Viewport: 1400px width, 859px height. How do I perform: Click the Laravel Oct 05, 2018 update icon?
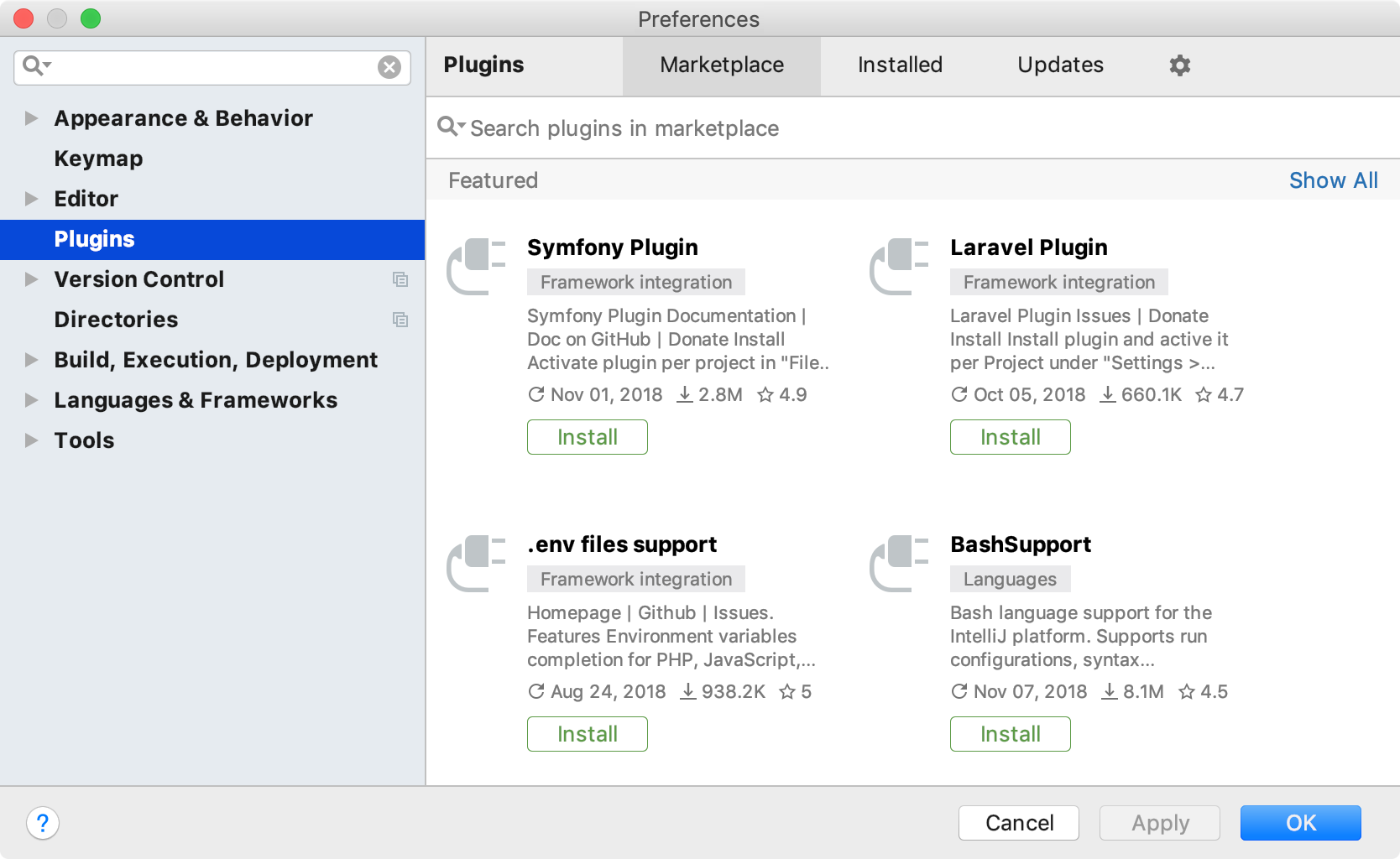click(959, 394)
